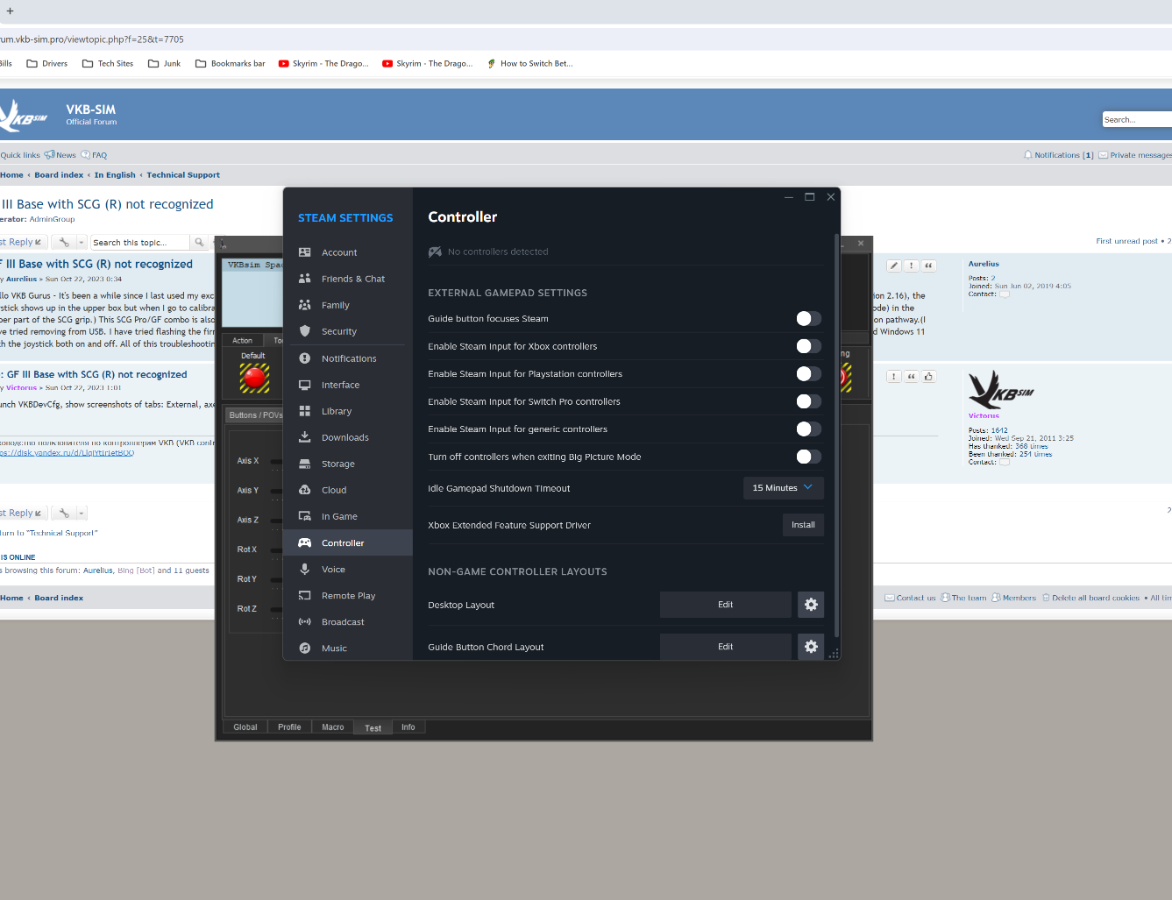Click the Search this topic field
The height and width of the screenshot is (900, 1172).
(x=140, y=242)
